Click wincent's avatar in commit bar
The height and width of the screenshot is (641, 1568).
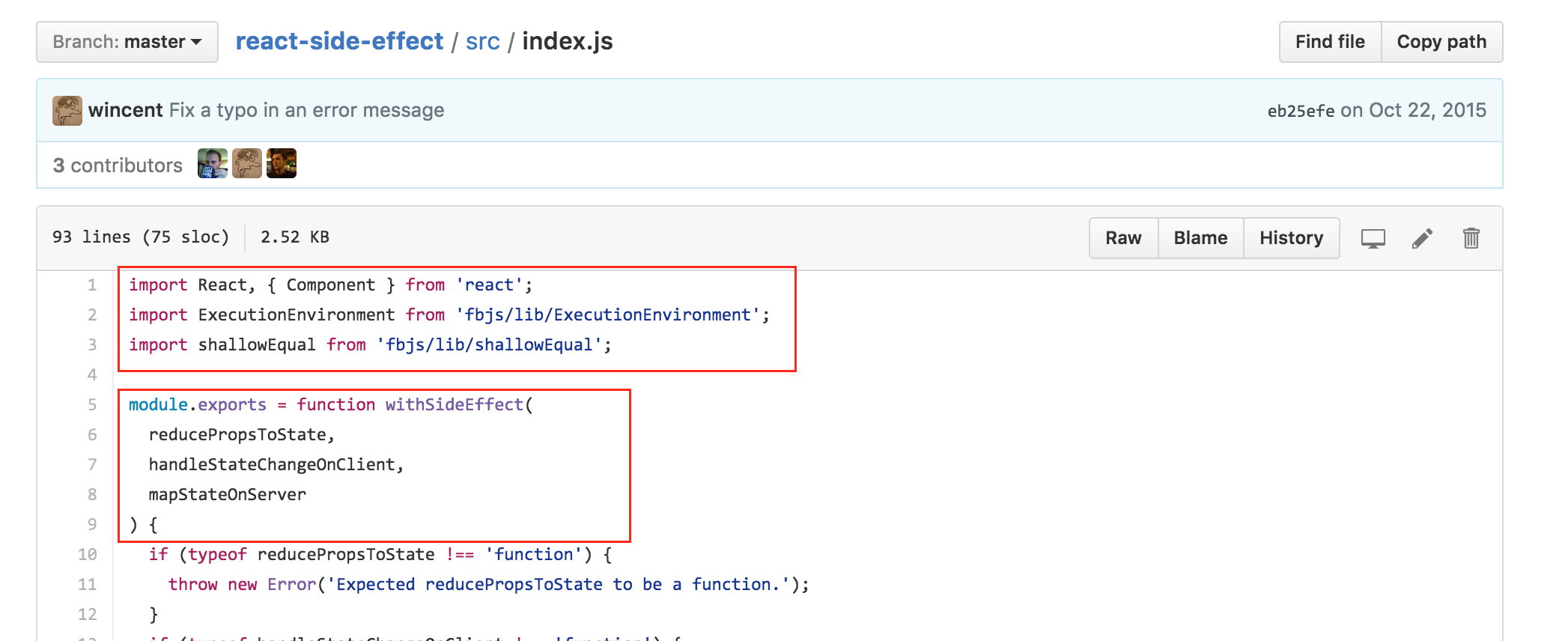point(67,111)
